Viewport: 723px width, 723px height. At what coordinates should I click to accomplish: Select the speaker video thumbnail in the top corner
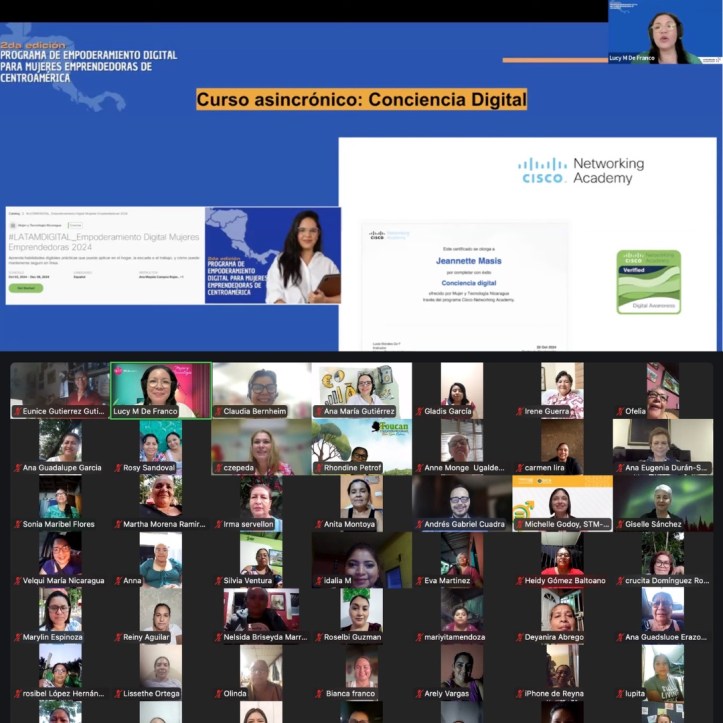[665, 32]
